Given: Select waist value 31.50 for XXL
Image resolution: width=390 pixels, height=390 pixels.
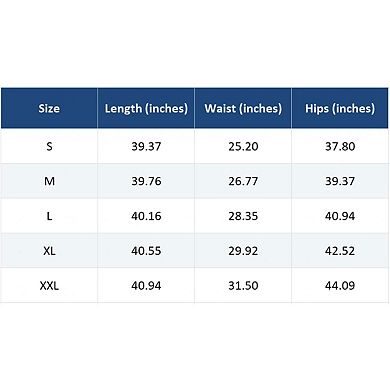Looking at the screenshot, I should coord(243,286).
